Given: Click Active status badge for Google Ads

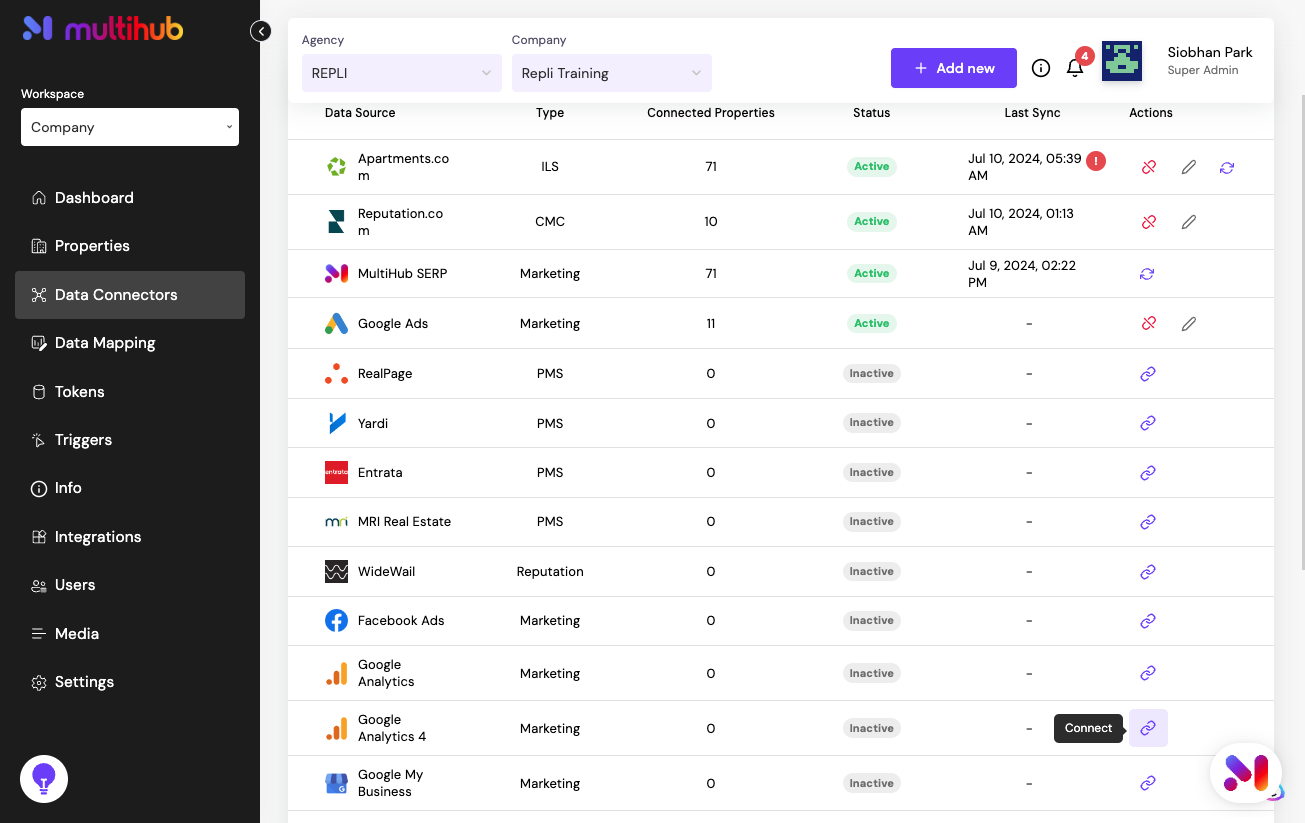Looking at the screenshot, I should (x=871, y=323).
